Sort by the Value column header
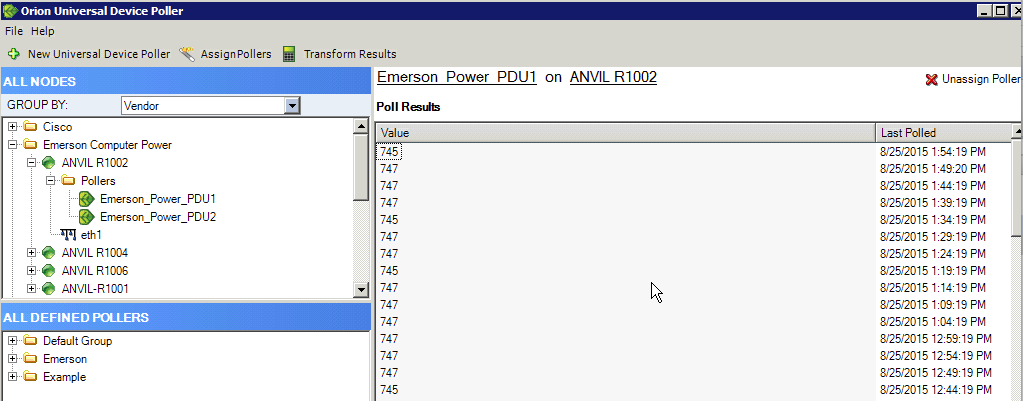The height and width of the screenshot is (401, 1023). pos(626,133)
